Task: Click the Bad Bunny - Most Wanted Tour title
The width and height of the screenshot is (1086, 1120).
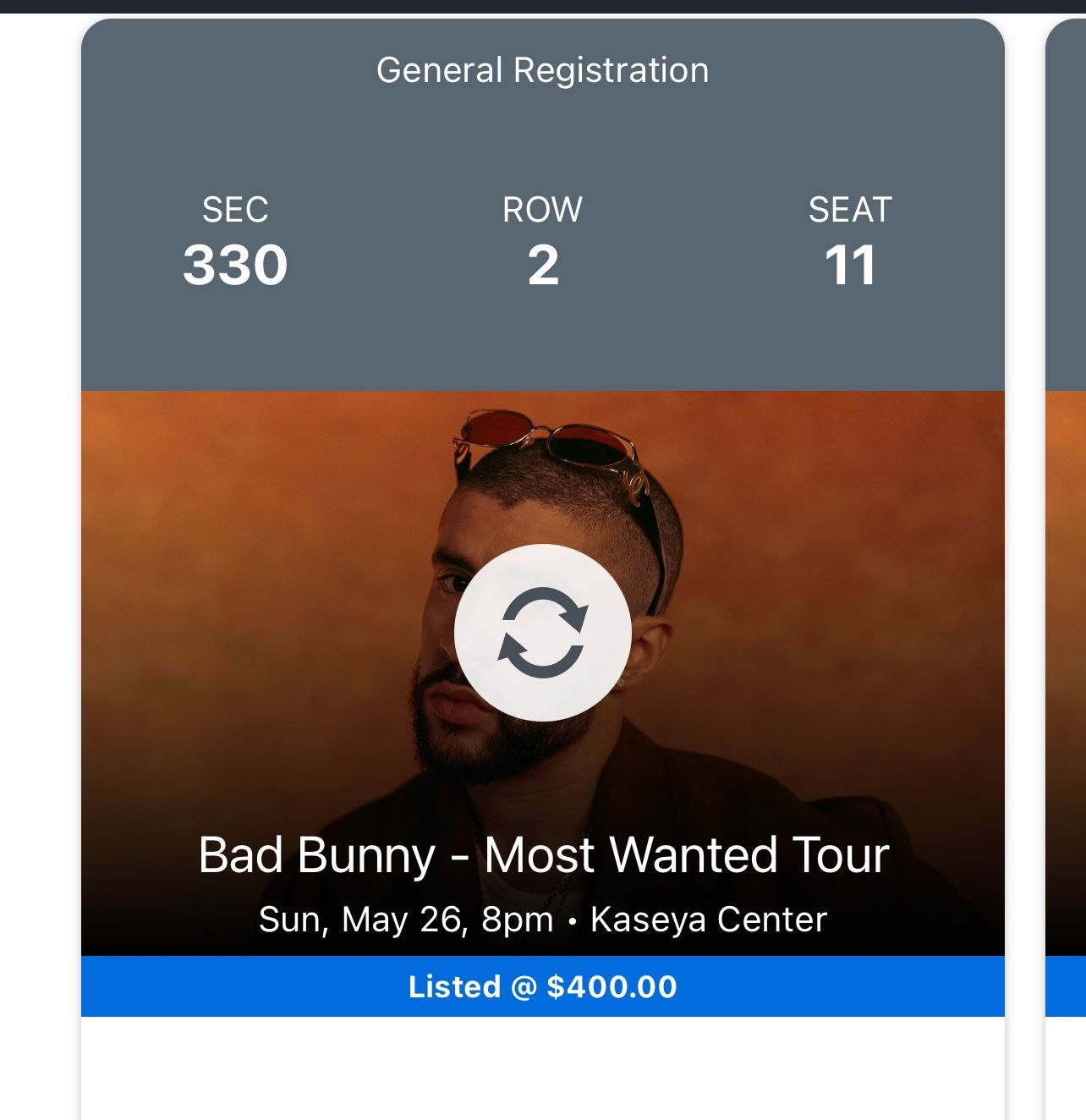Action: pos(544,857)
